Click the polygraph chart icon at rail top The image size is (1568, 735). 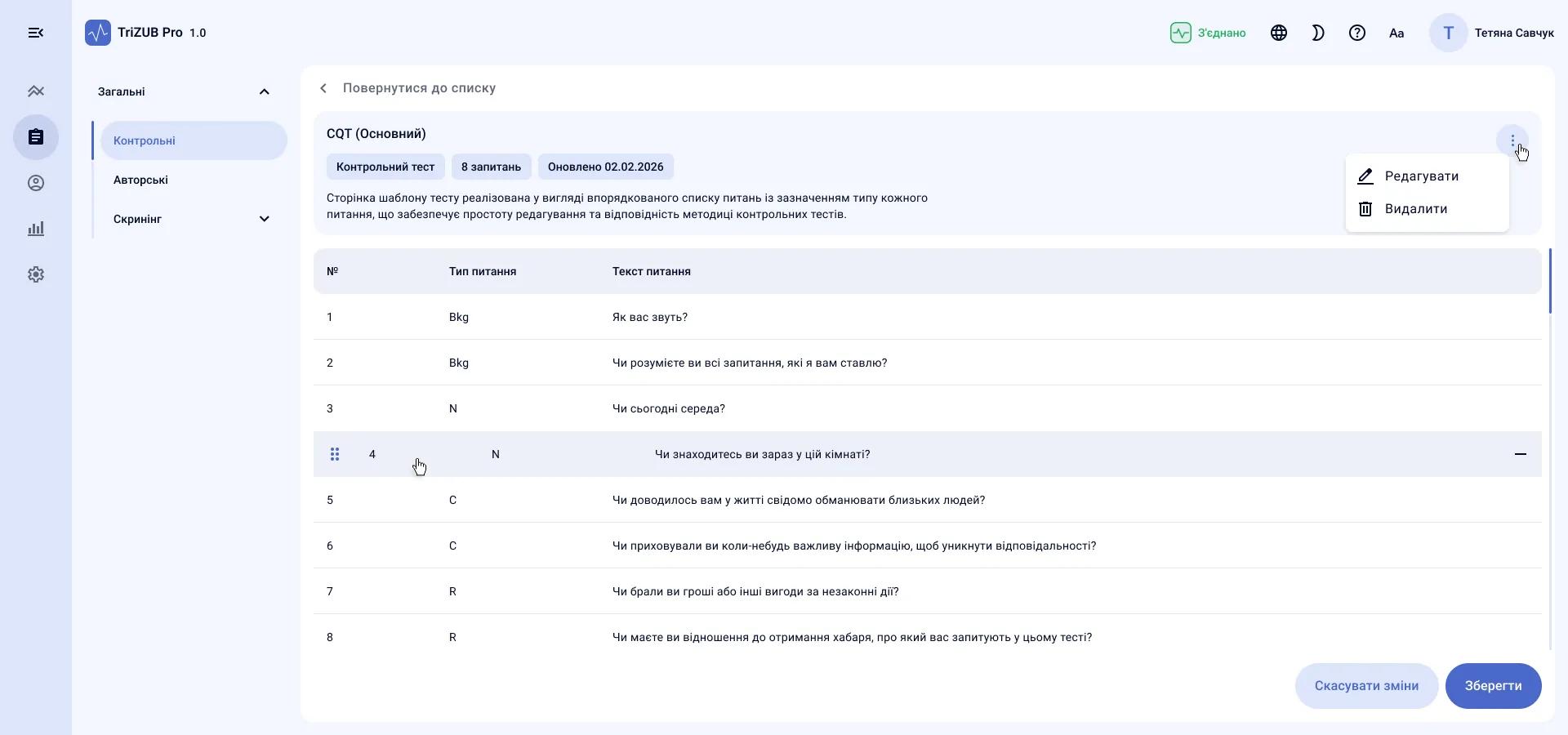36,91
